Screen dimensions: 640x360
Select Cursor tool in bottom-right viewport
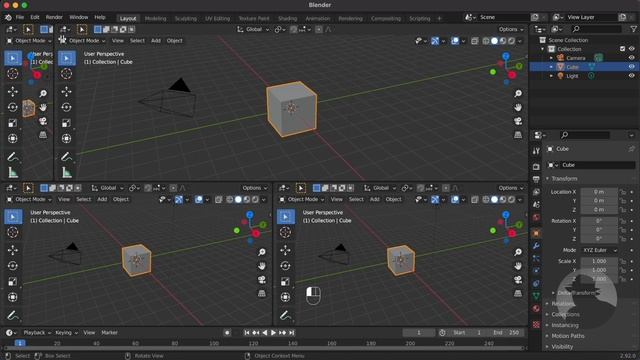(285, 232)
